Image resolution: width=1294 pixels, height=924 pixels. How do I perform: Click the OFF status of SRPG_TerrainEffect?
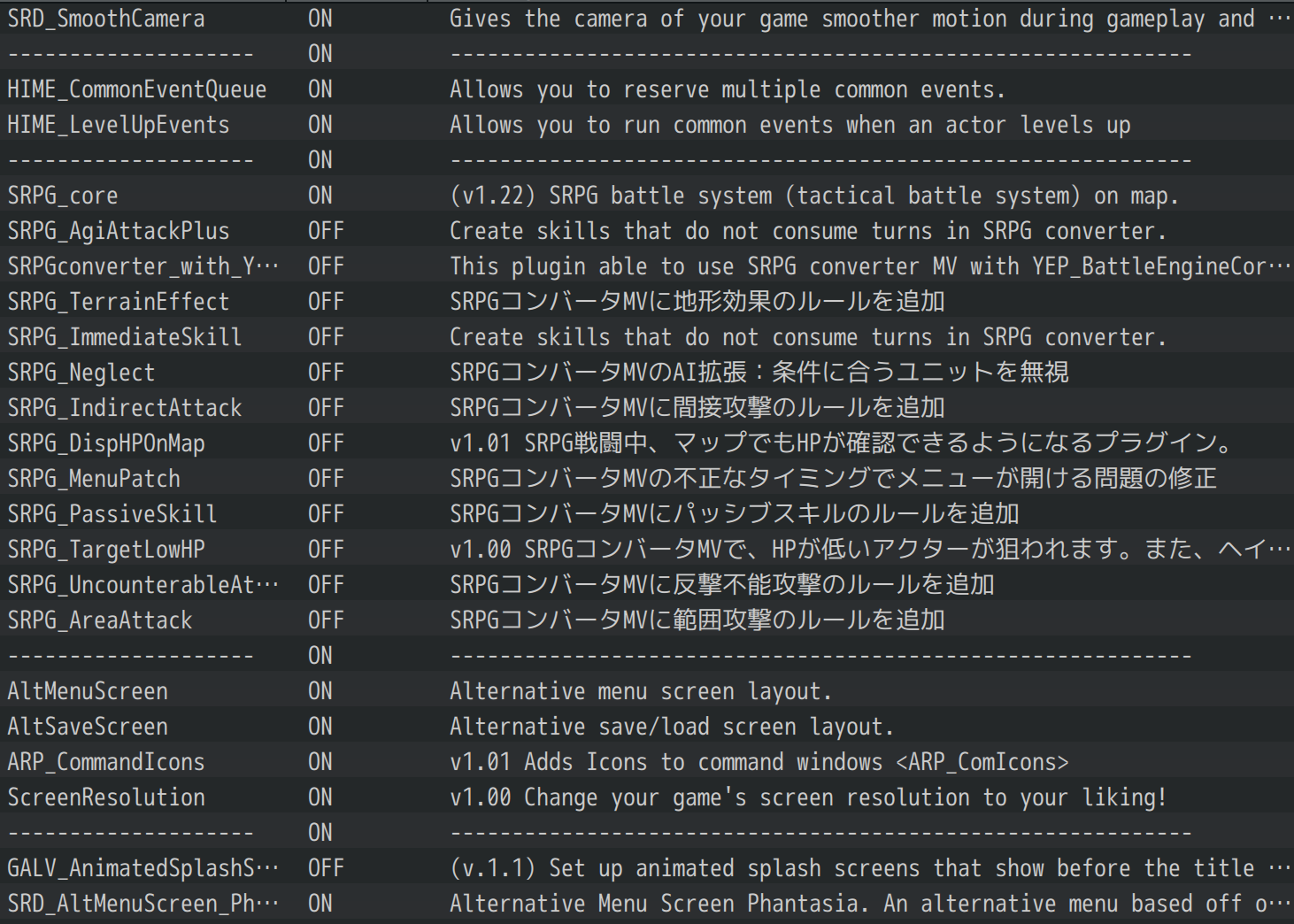pos(326,302)
